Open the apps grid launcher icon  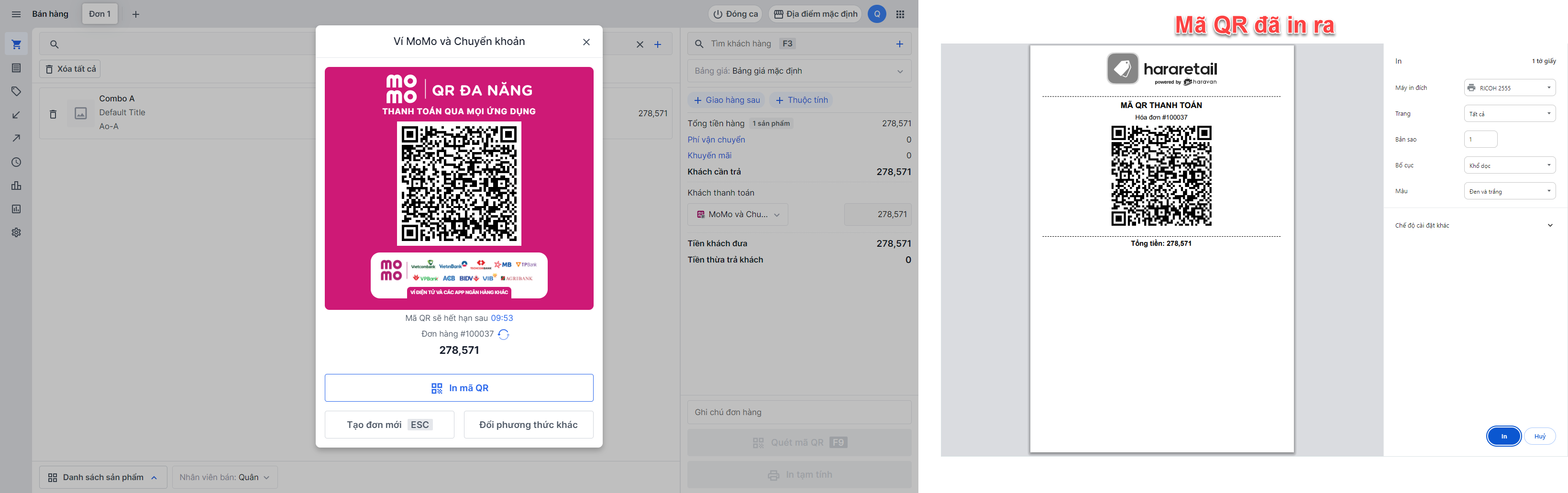(x=900, y=14)
